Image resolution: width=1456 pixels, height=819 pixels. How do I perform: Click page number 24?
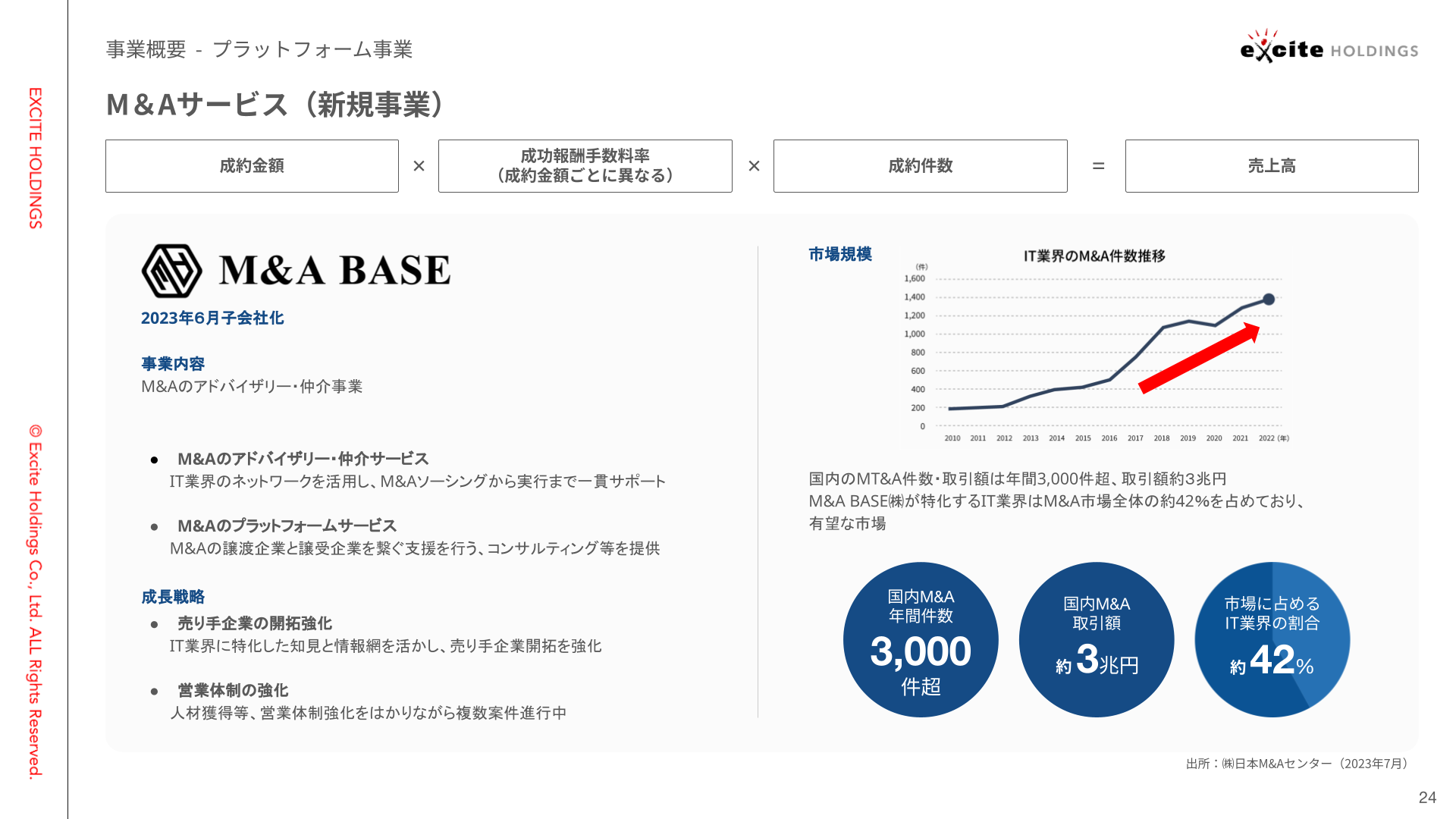click(1427, 797)
